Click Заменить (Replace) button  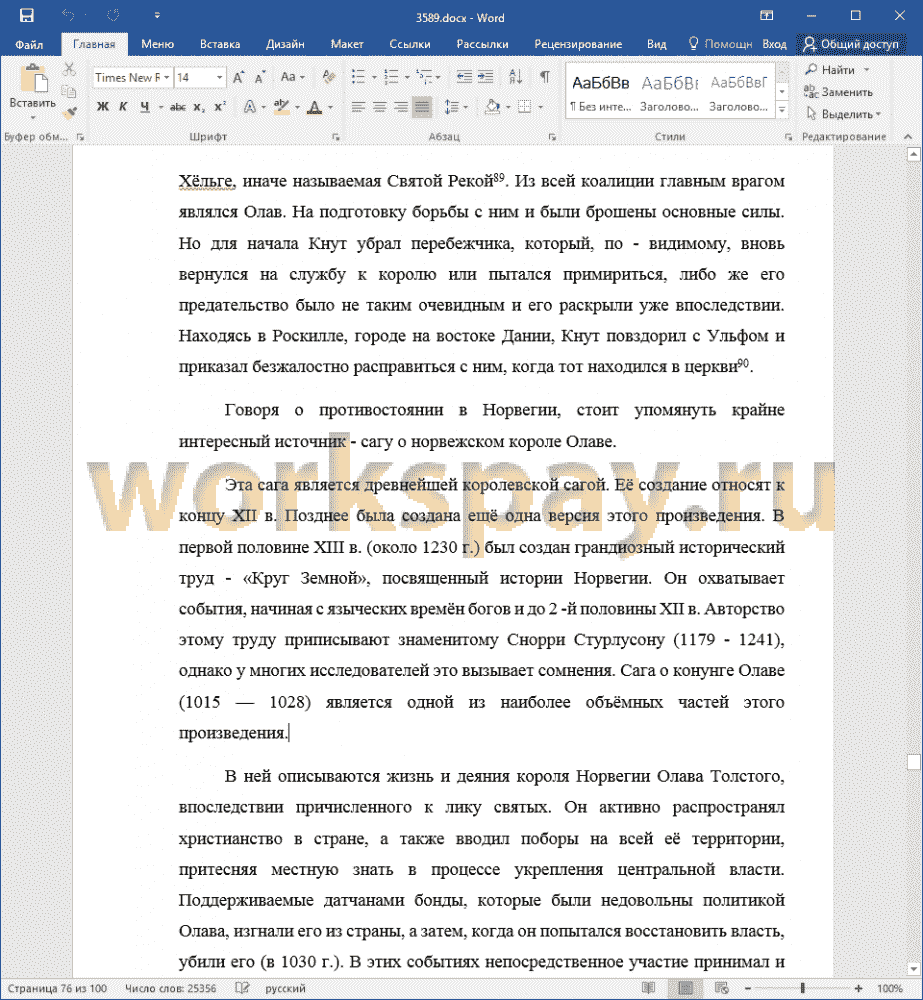tap(838, 92)
